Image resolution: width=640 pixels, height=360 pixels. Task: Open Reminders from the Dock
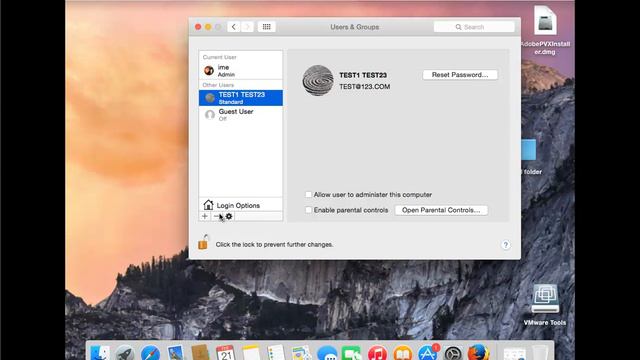[276, 352]
